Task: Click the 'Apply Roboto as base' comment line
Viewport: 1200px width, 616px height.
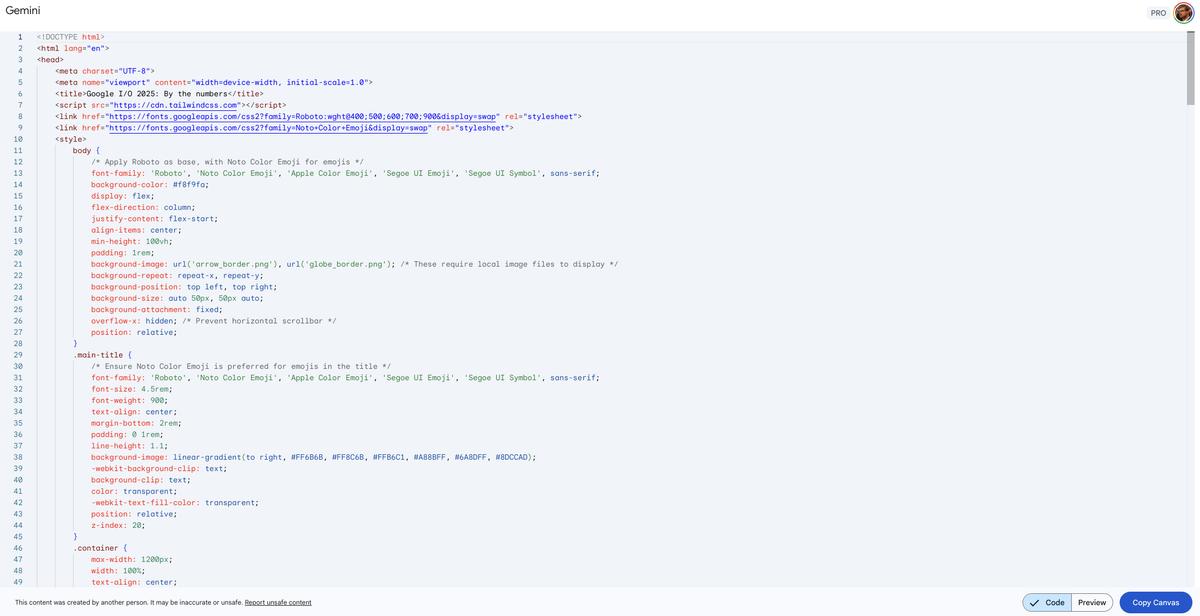Action: coord(227,162)
